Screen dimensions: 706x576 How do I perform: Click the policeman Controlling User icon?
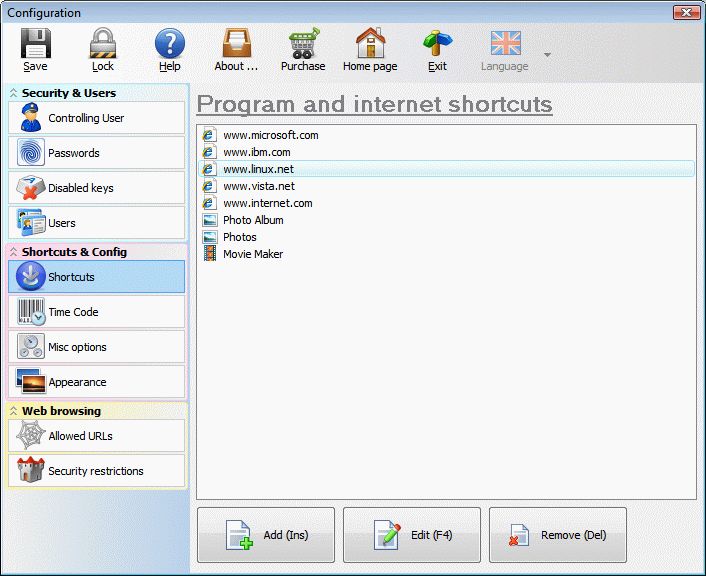pos(30,117)
